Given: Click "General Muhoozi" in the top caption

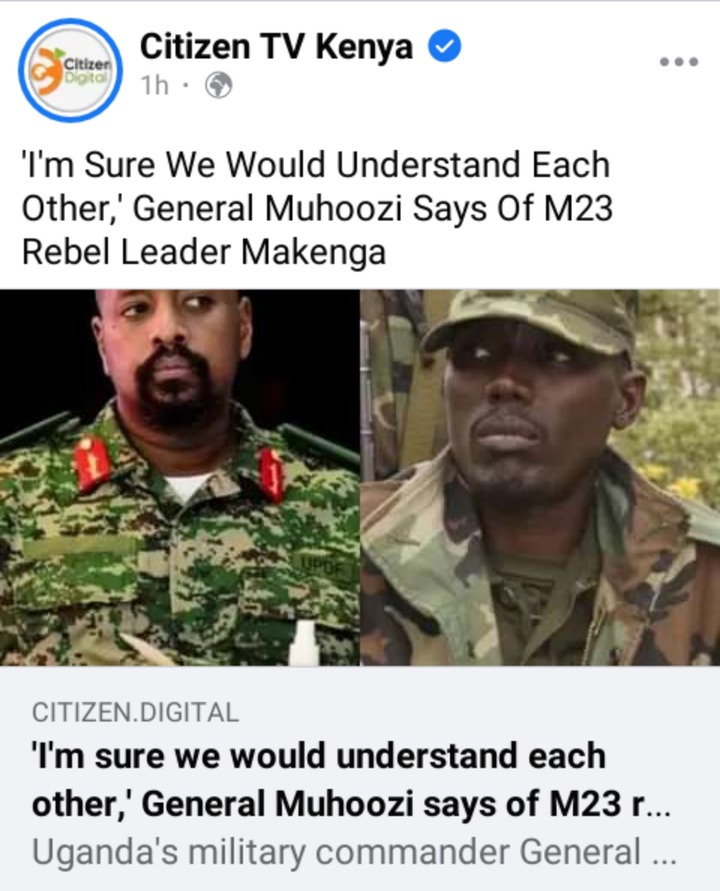Looking at the screenshot, I should (268, 208).
